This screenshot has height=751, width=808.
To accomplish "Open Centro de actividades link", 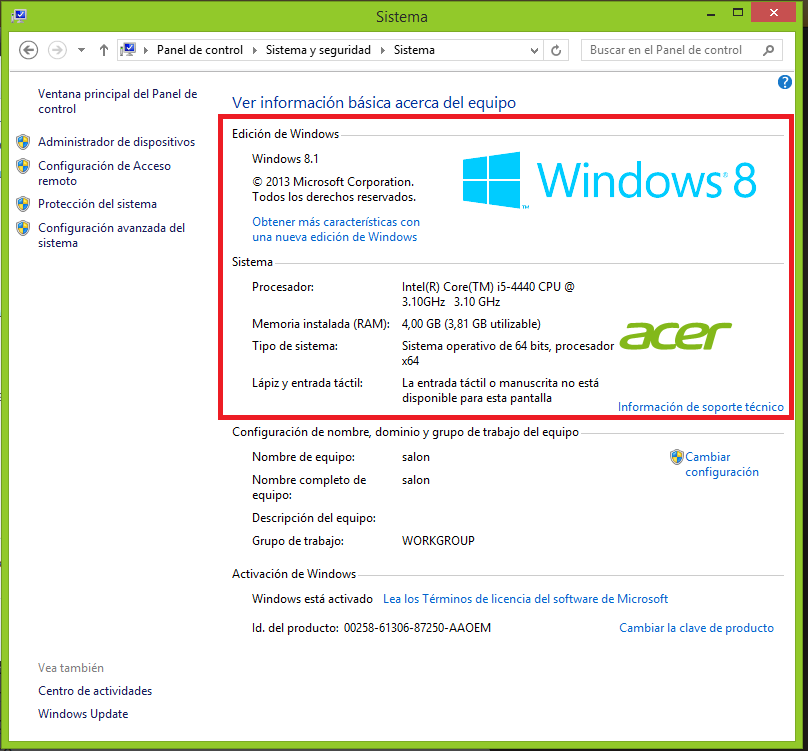I will click(95, 691).
